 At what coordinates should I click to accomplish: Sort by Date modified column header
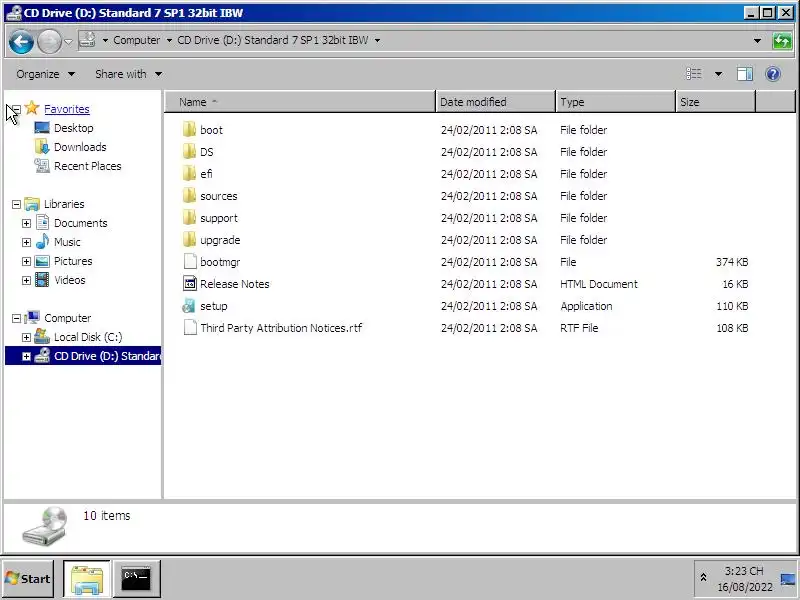point(495,102)
